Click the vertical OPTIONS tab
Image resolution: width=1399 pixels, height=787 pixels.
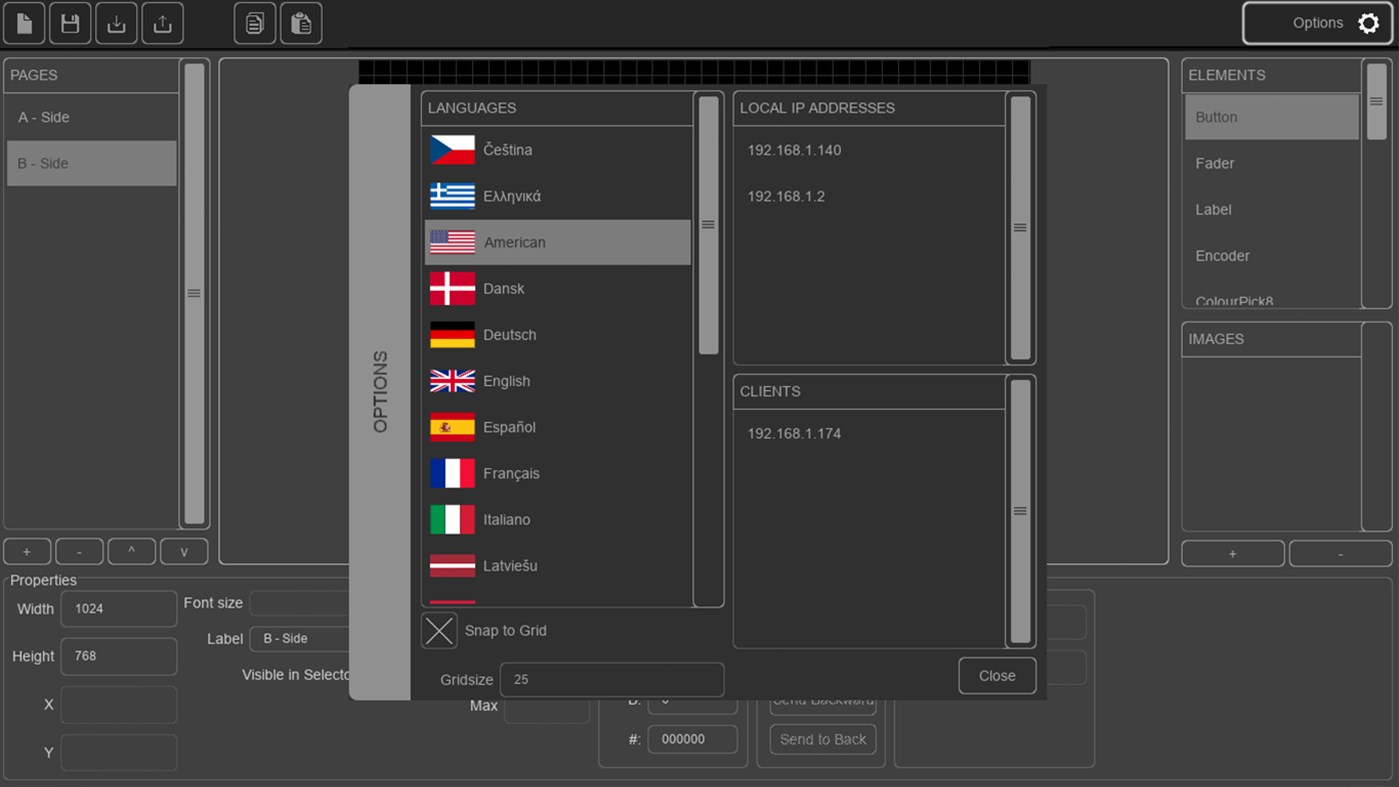tap(380, 390)
